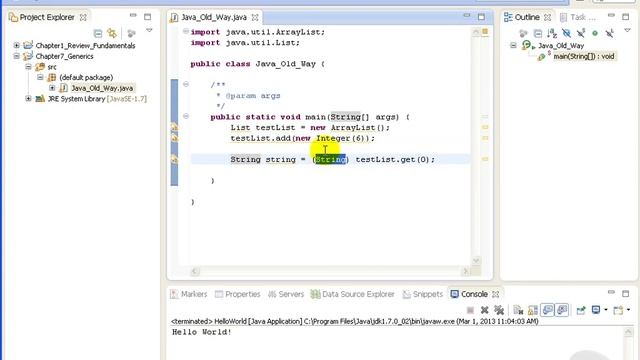This screenshot has width=640, height=360.
Task: Click editor horizontal scrollbar right arrow
Action: [465, 271]
